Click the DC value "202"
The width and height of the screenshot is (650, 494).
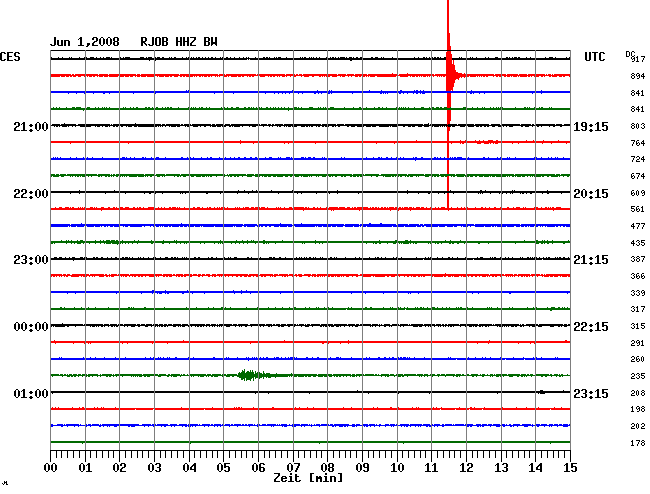pyautogui.click(x=638, y=426)
